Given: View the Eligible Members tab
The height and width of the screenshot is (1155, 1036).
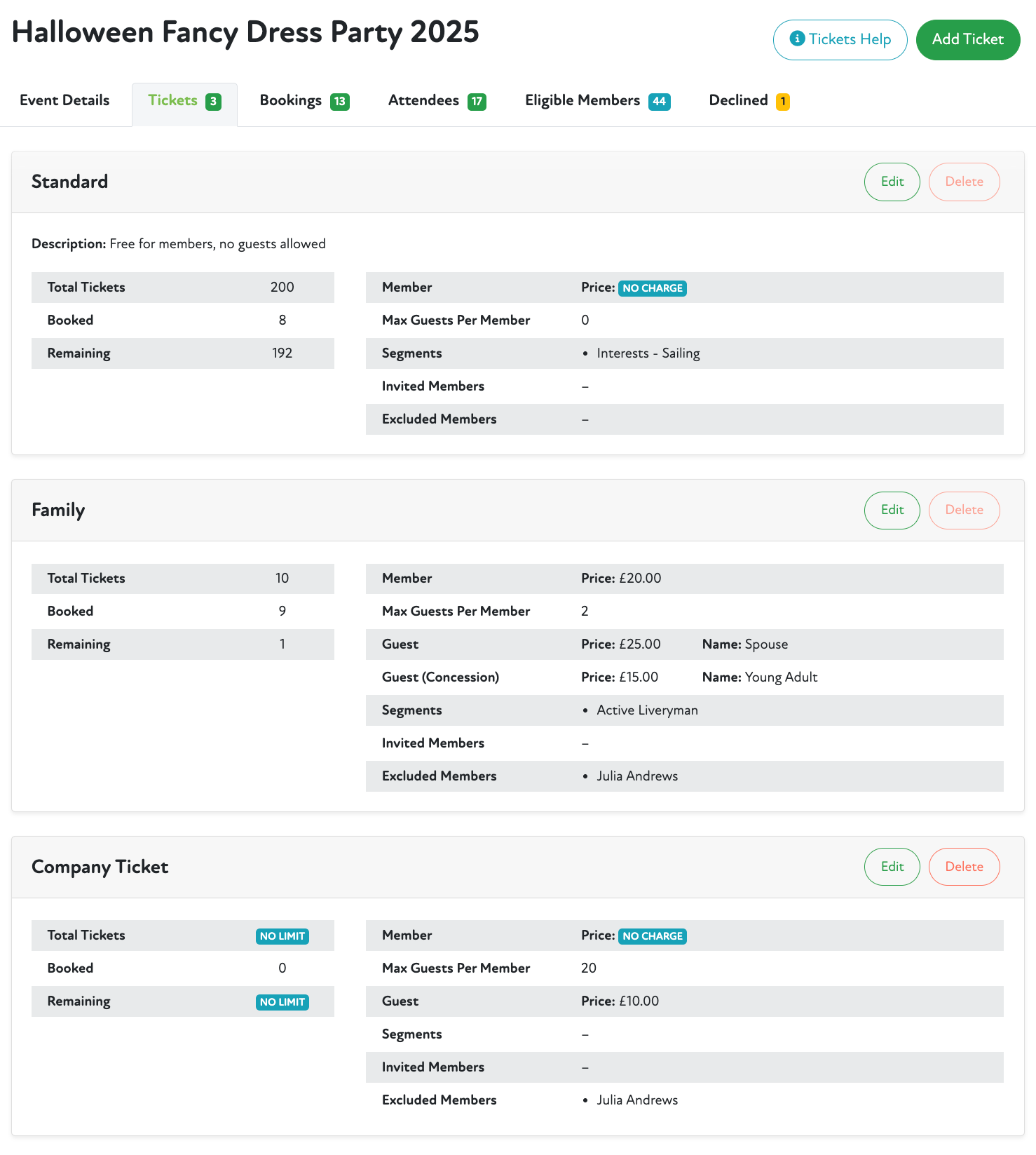Looking at the screenshot, I should point(597,101).
